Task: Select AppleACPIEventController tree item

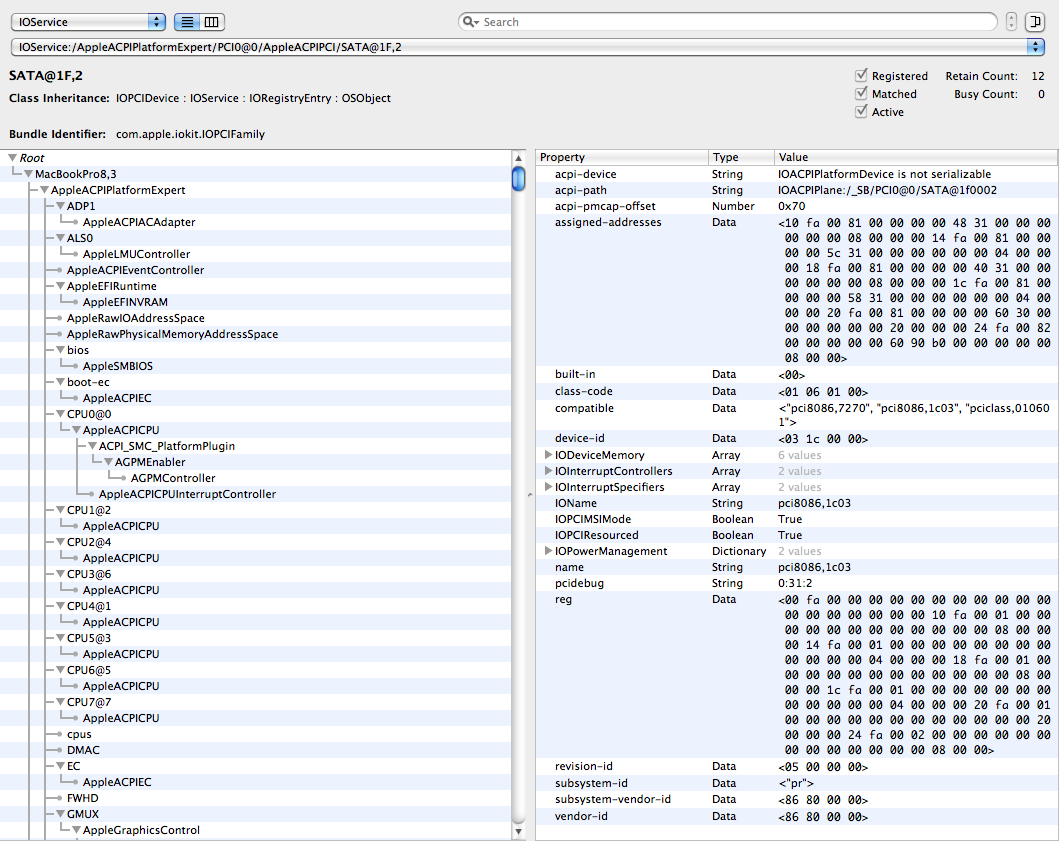Action: click(x=135, y=270)
